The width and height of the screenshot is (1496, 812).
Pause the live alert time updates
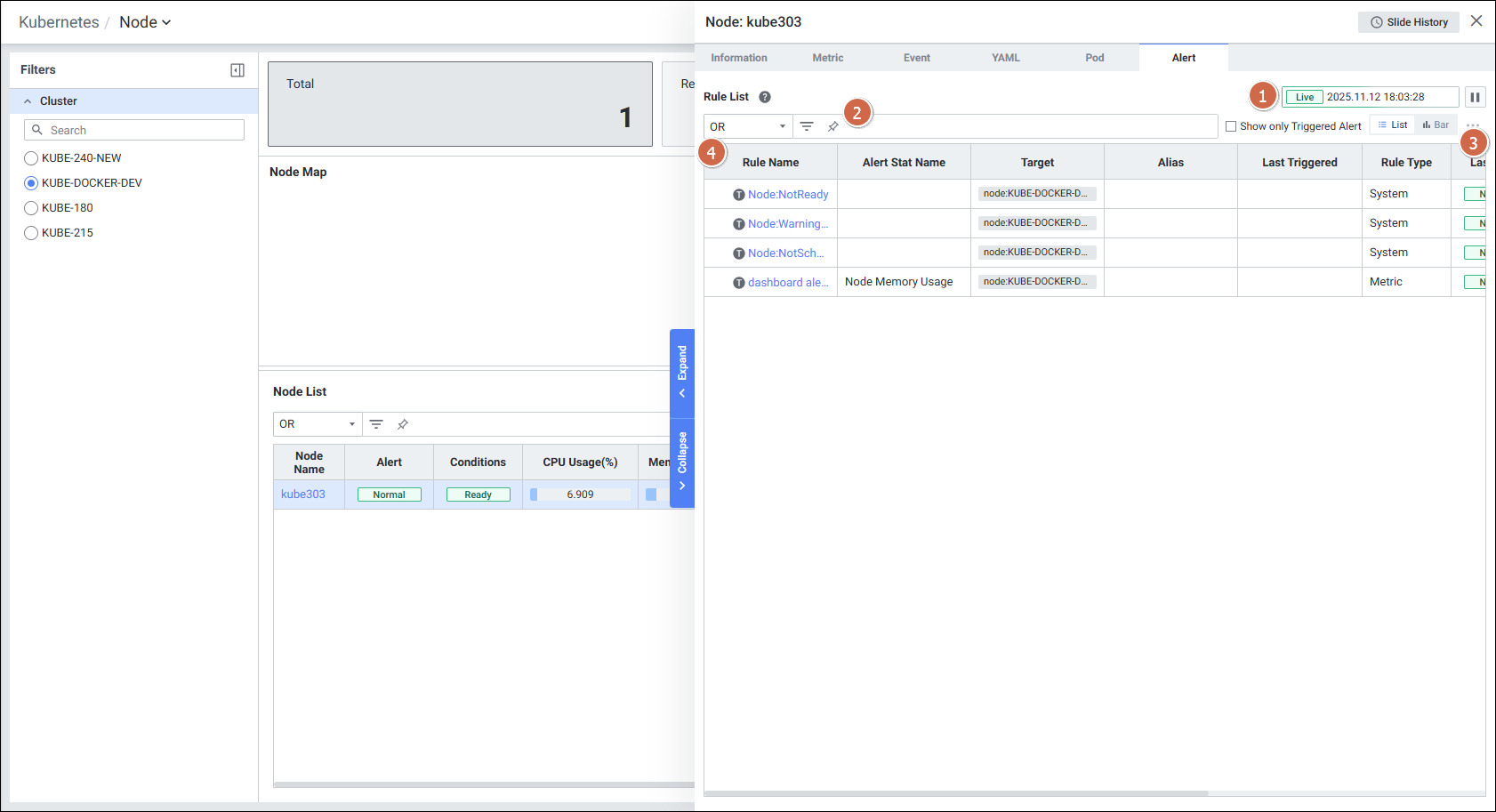click(1475, 97)
